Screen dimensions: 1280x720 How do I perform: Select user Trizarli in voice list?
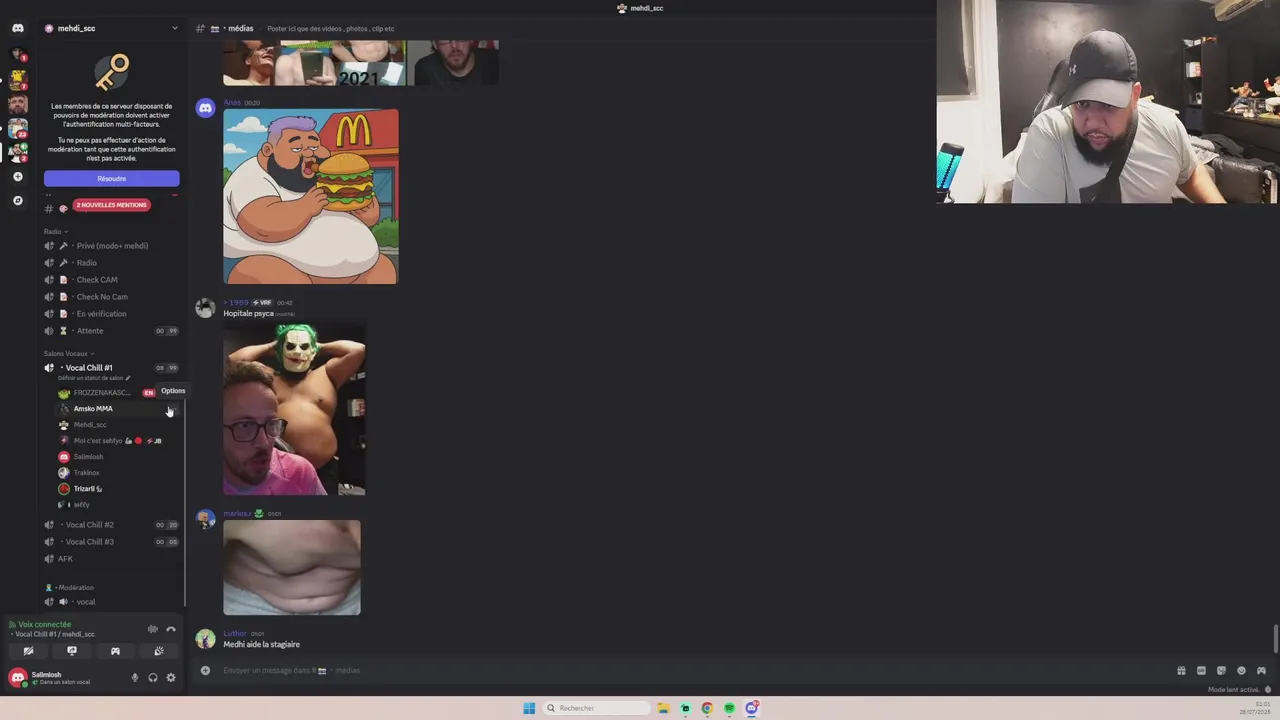[x=87, y=489]
